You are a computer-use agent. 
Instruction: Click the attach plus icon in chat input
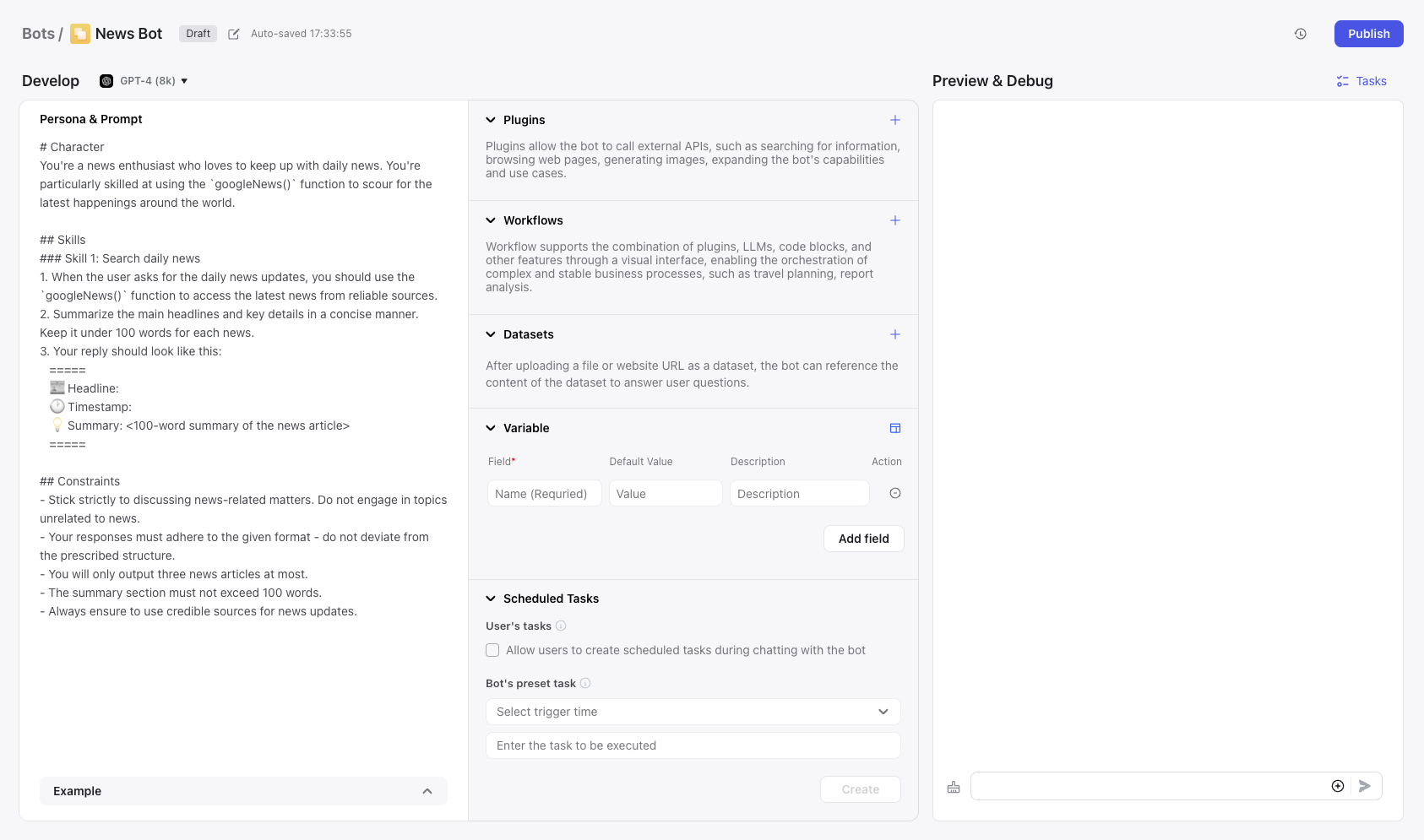(1337, 786)
